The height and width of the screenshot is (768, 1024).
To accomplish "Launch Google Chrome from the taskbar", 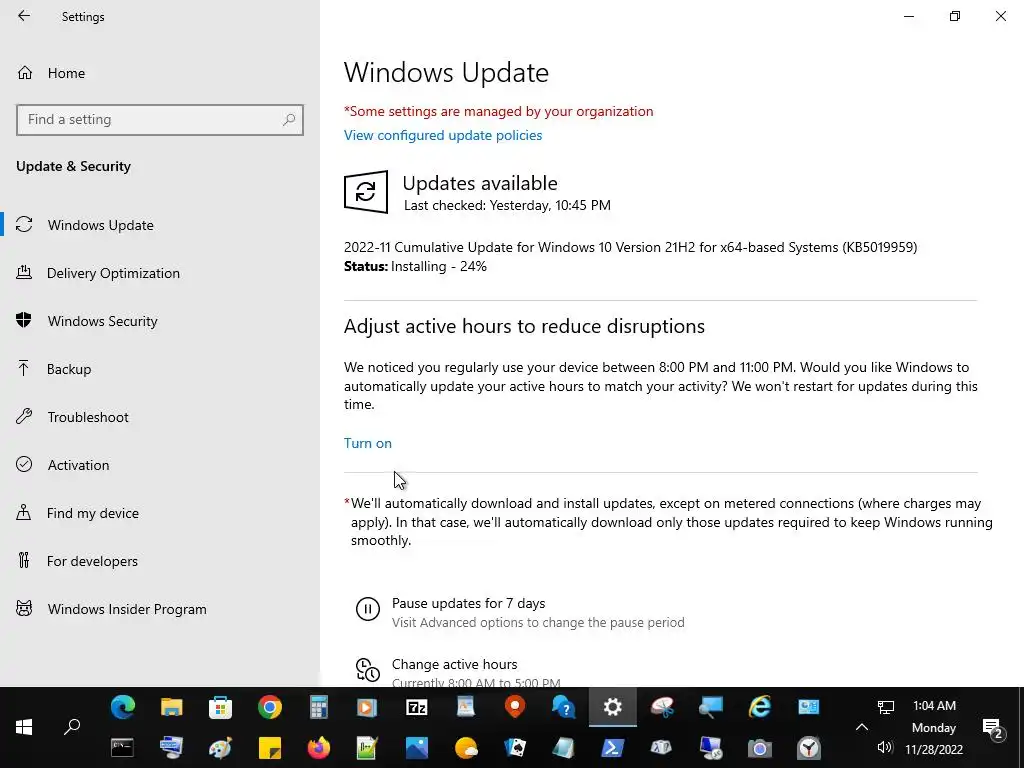I will point(270,707).
